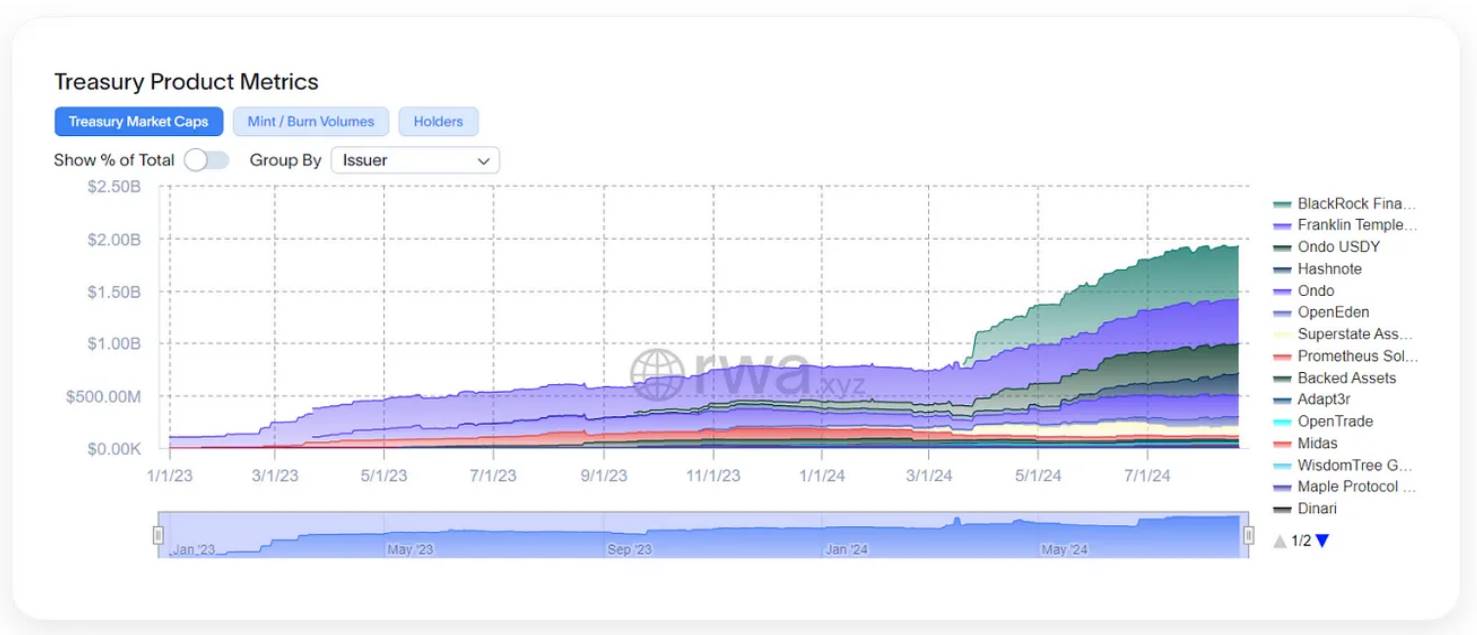Image resolution: width=1477 pixels, height=635 pixels.
Task: Click the Hashnote legend color marker
Action: click(1282, 270)
